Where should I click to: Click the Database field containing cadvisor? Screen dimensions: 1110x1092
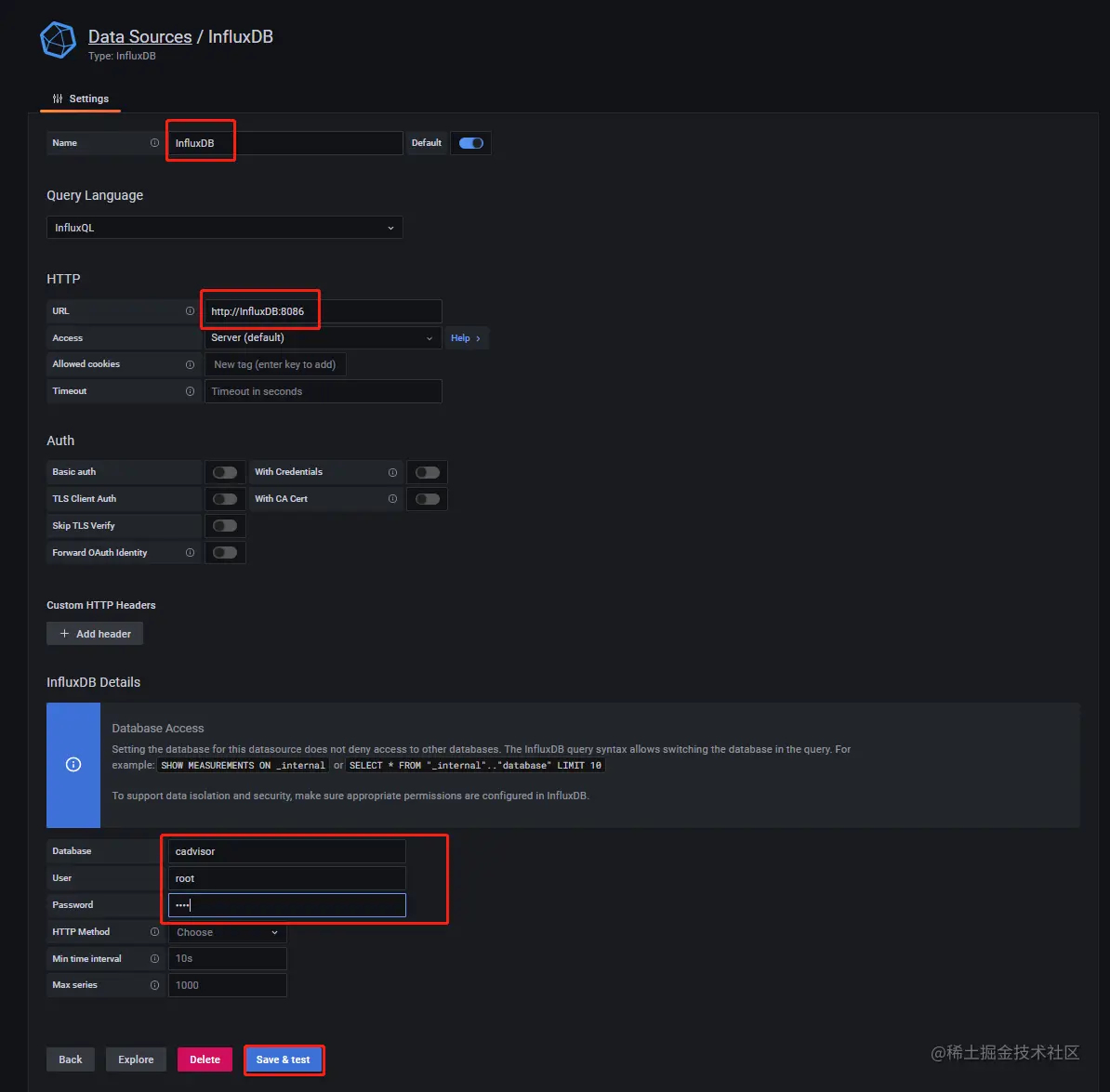click(x=286, y=851)
